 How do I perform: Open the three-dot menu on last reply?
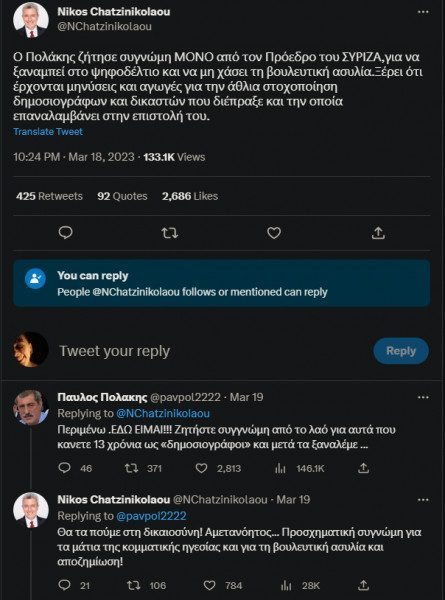(423, 500)
